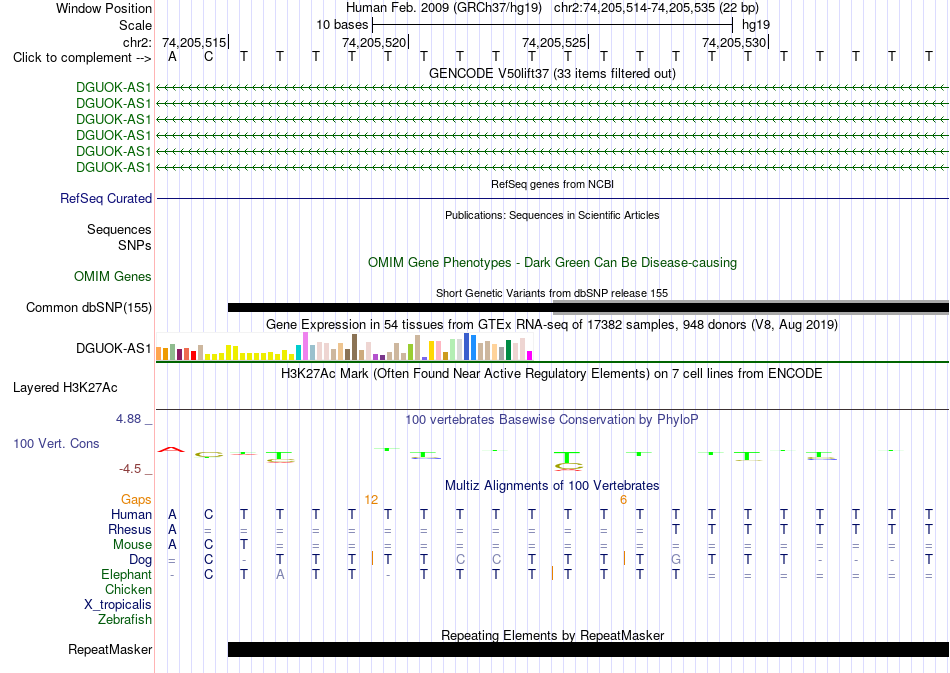The height and width of the screenshot is (673, 950).
Task: Click the -4.5 lower PhyloP axis value
Action: 130,469
